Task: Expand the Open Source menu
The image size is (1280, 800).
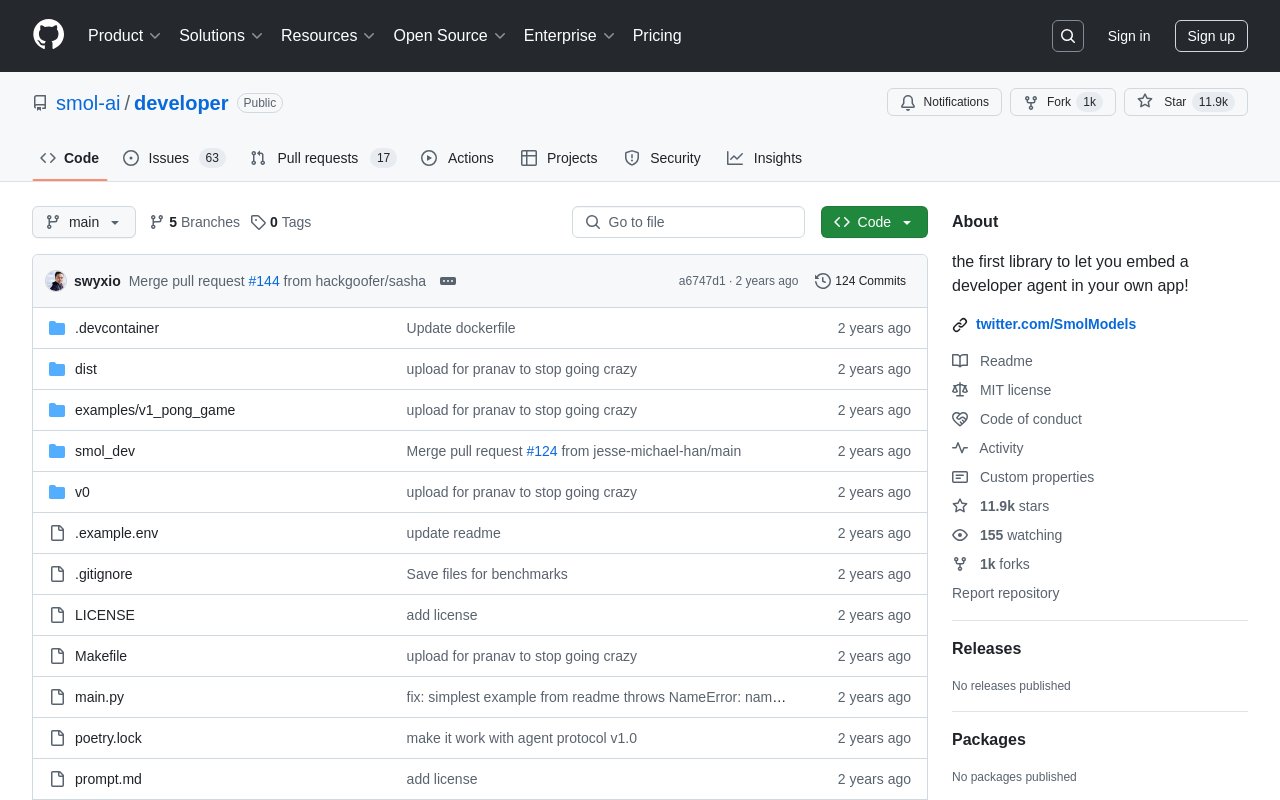Action: tap(450, 36)
